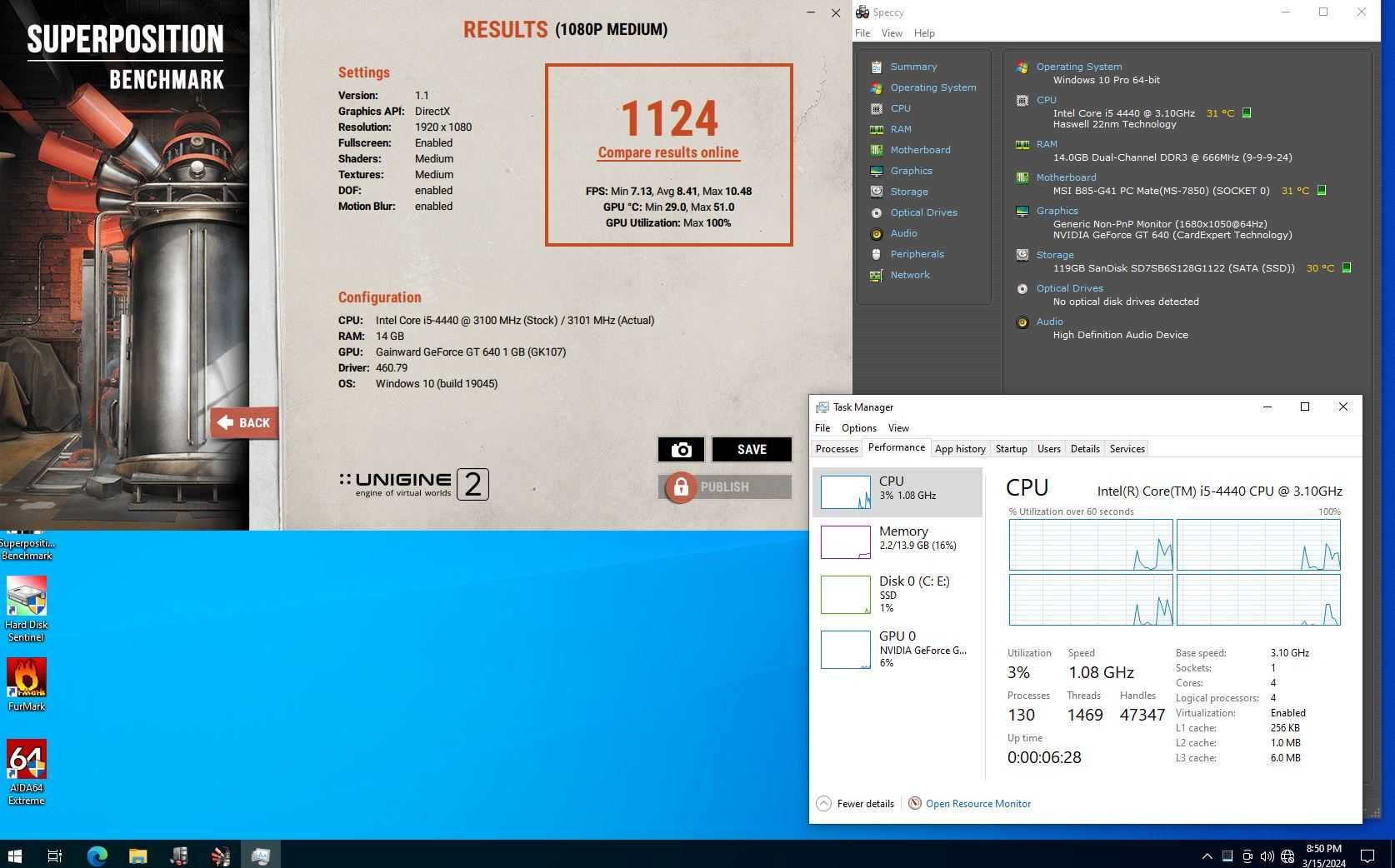Open Hard Disk Sentinel desktop icon

27,609
